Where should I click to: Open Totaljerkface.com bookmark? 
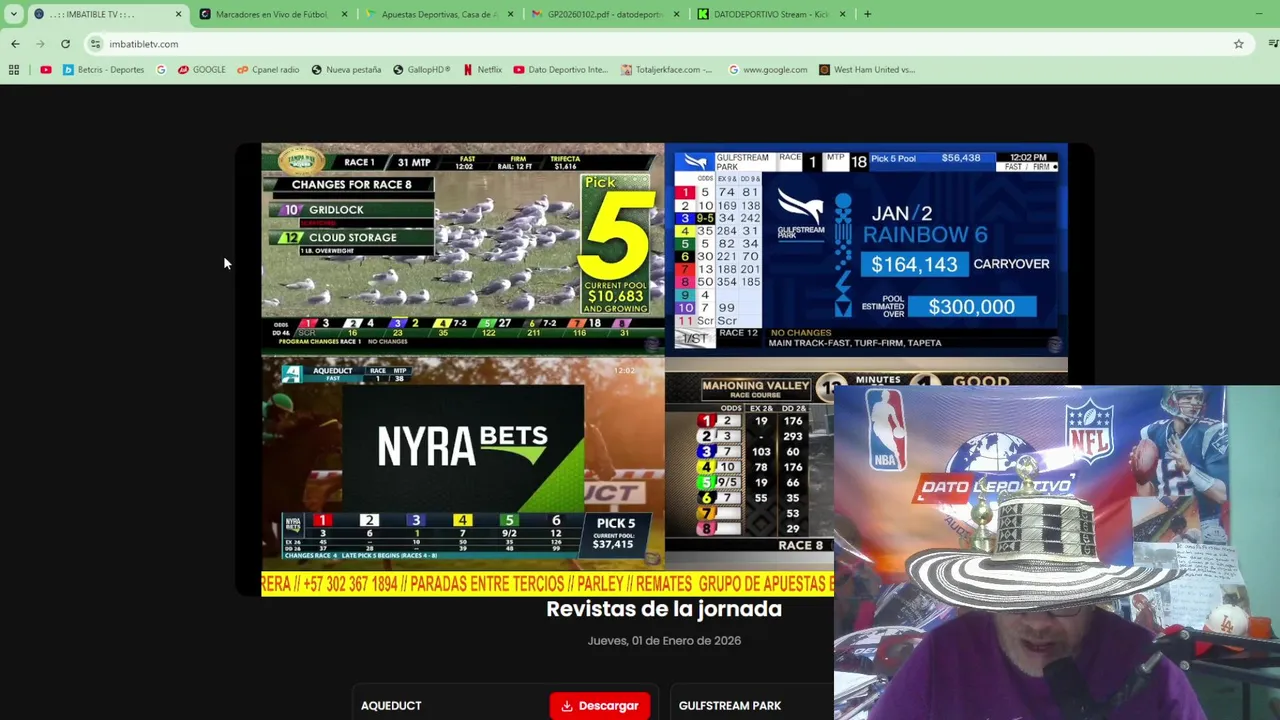667,70
